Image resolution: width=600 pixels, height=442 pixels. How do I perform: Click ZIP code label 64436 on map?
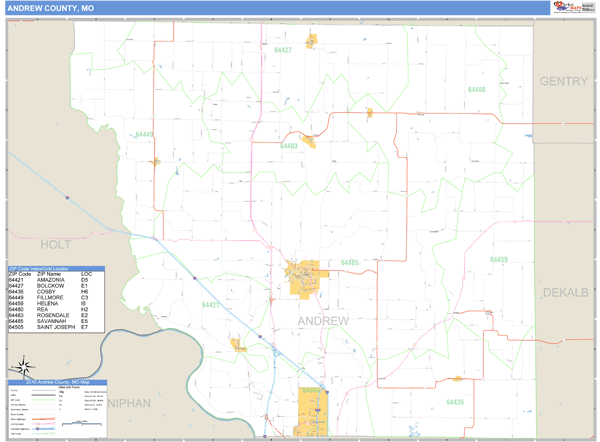(x=455, y=402)
